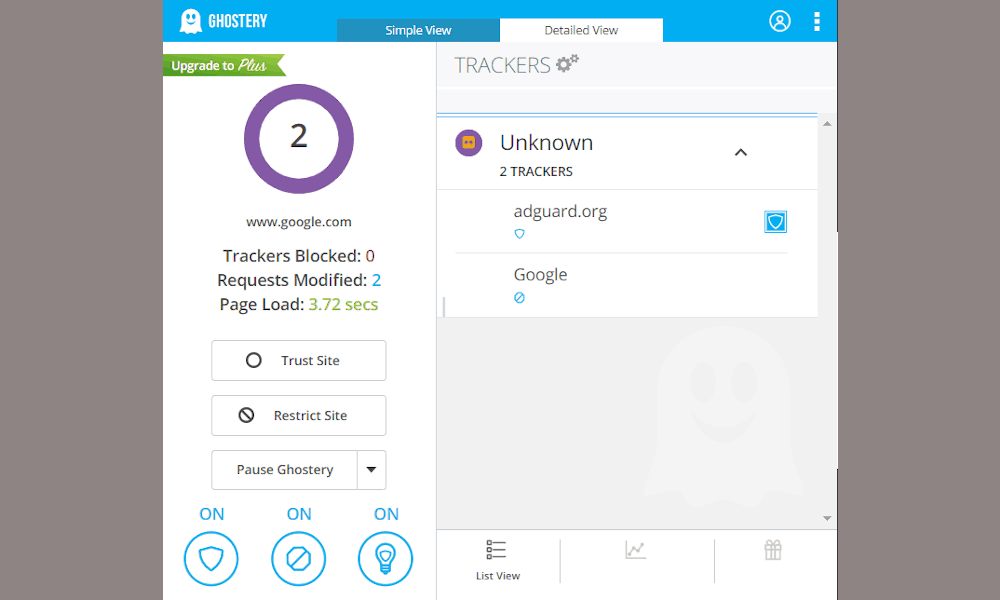
Task: Click the Restrict Site button
Action: point(298,416)
